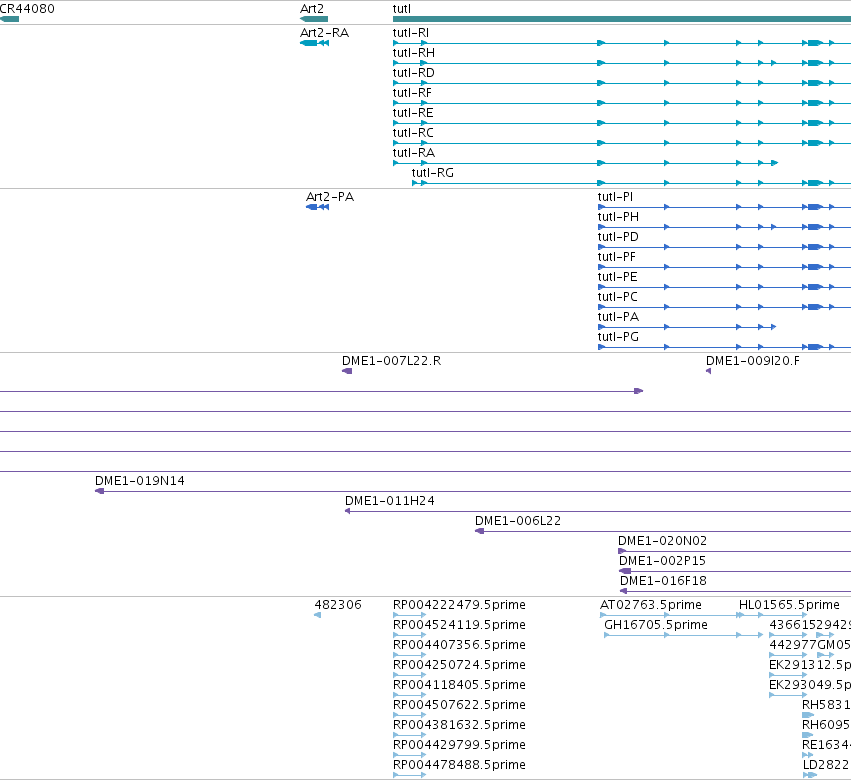This screenshot has width=851, height=780.
Task: Select the Art2-PA protein label
Action: tap(330, 196)
